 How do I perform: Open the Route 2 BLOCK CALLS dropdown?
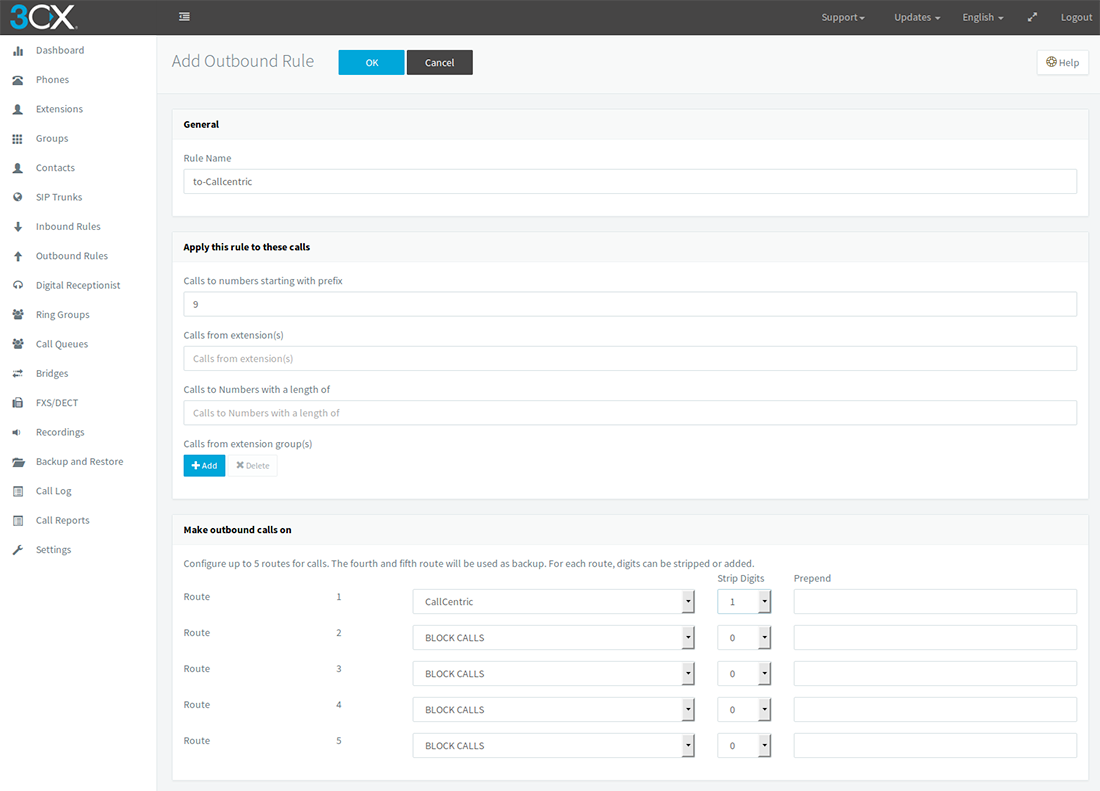[x=554, y=638]
